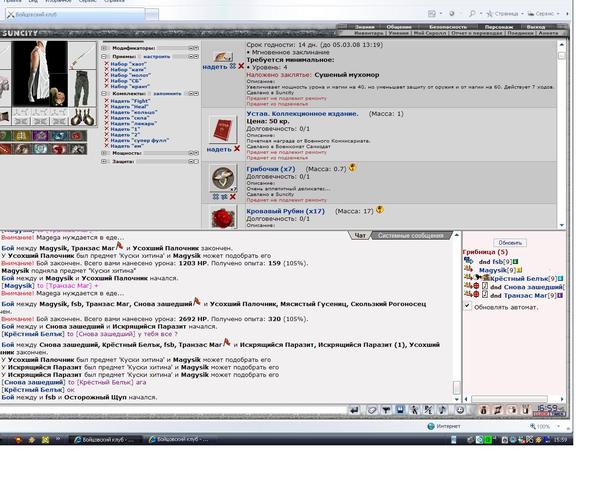600x480 pixels.
Task: Click the player list horizontal scrollbar
Action: 509,399
